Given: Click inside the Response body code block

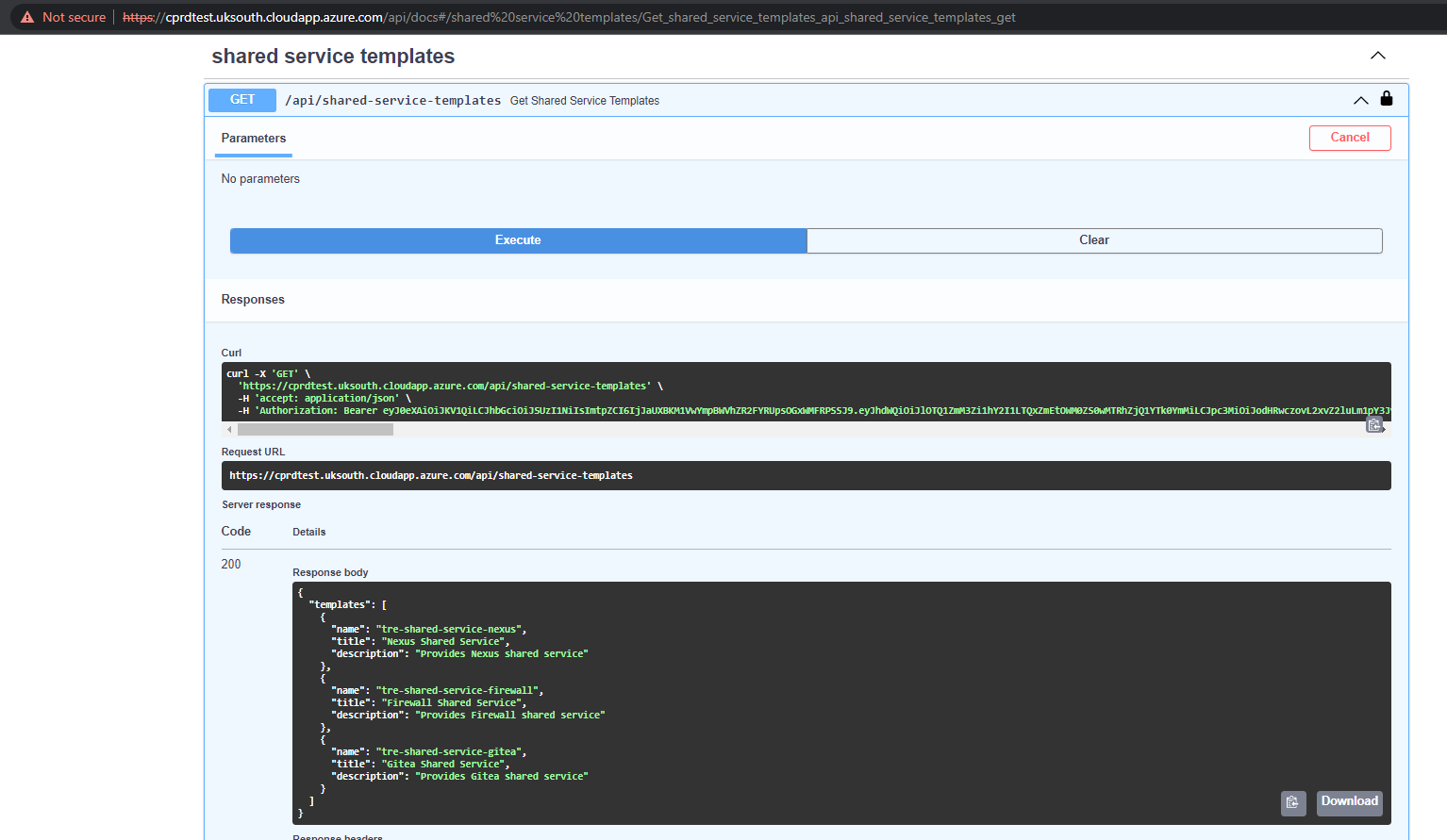Looking at the screenshot, I should pyautogui.click(x=660, y=698).
